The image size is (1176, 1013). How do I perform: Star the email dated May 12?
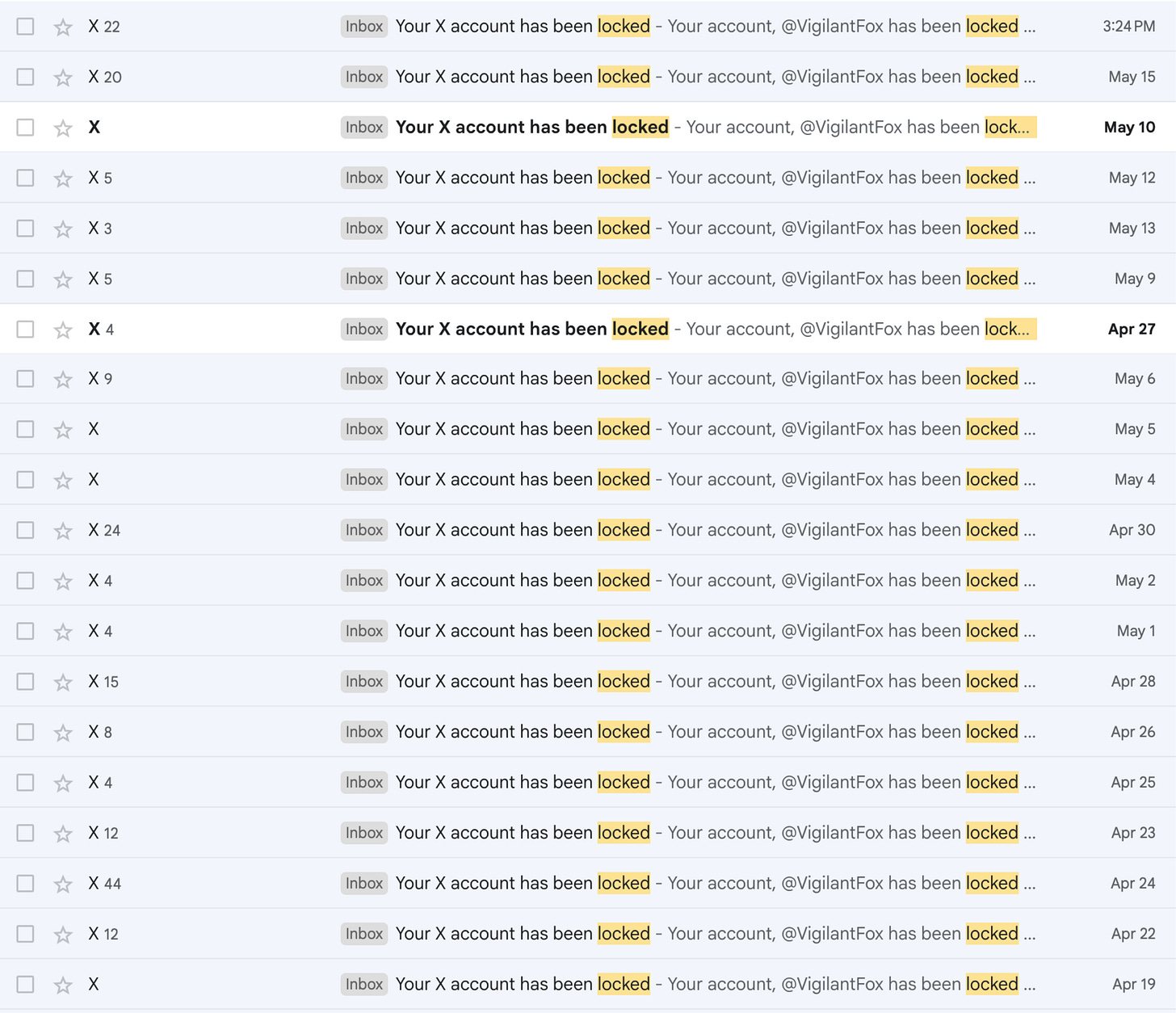point(63,178)
